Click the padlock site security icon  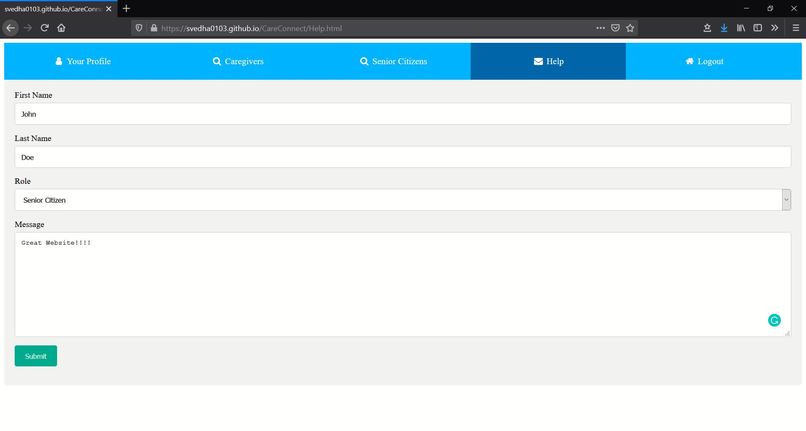click(x=154, y=28)
